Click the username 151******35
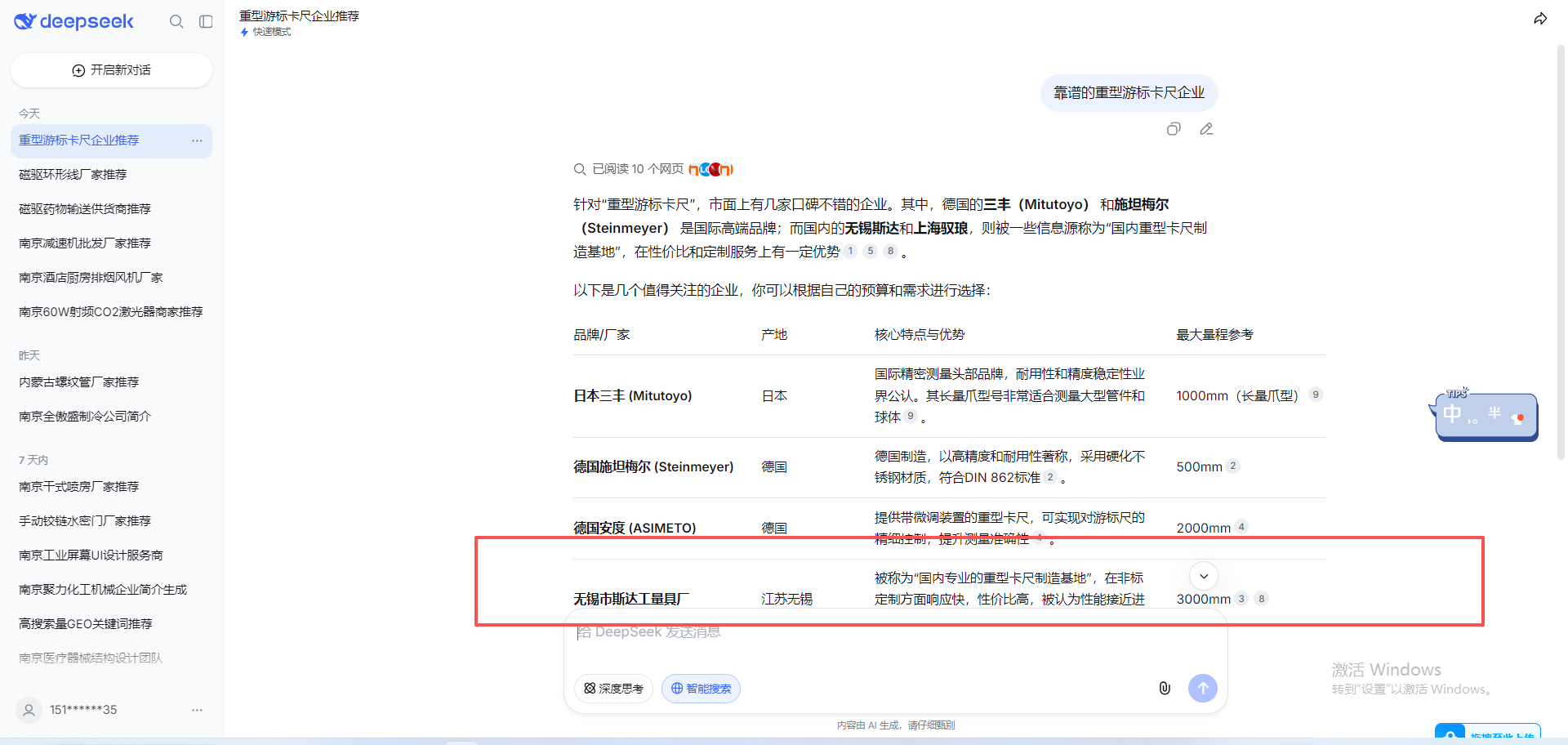Screen dimensions: 1568x745 (83, 710)
